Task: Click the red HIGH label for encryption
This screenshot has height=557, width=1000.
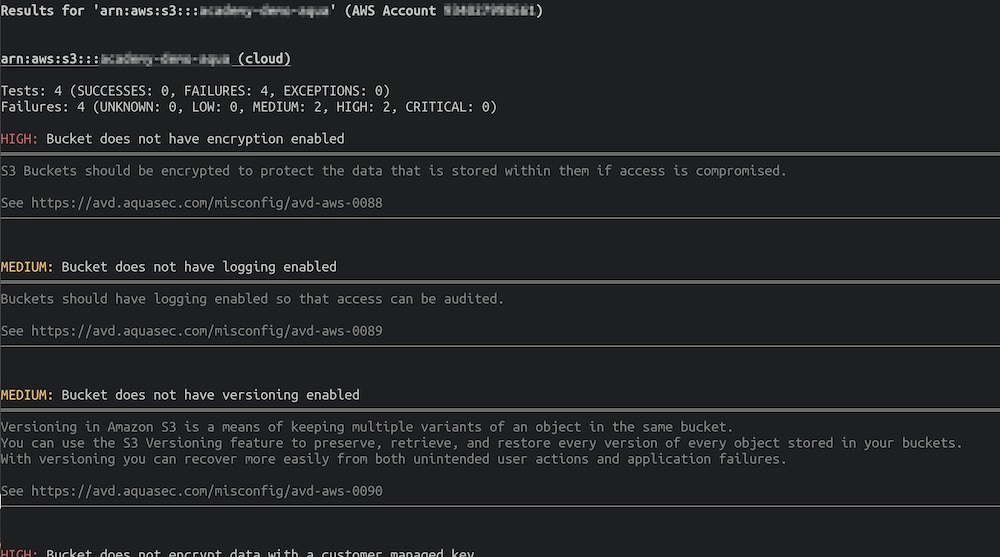Action: (19, 139)
